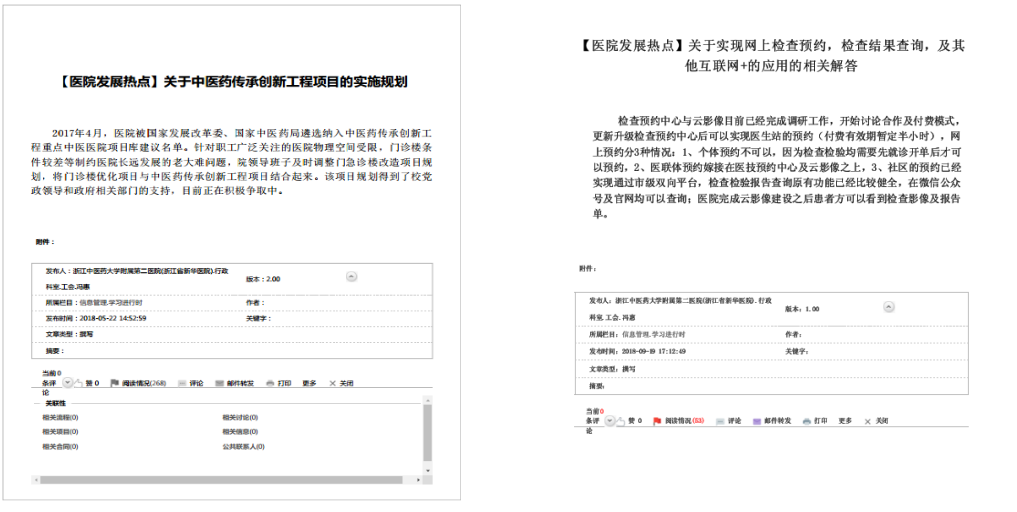Viewport: 1017px width, 512px height.
Task: Expand the comments dropdown arrow in left document
Action: 67,382
